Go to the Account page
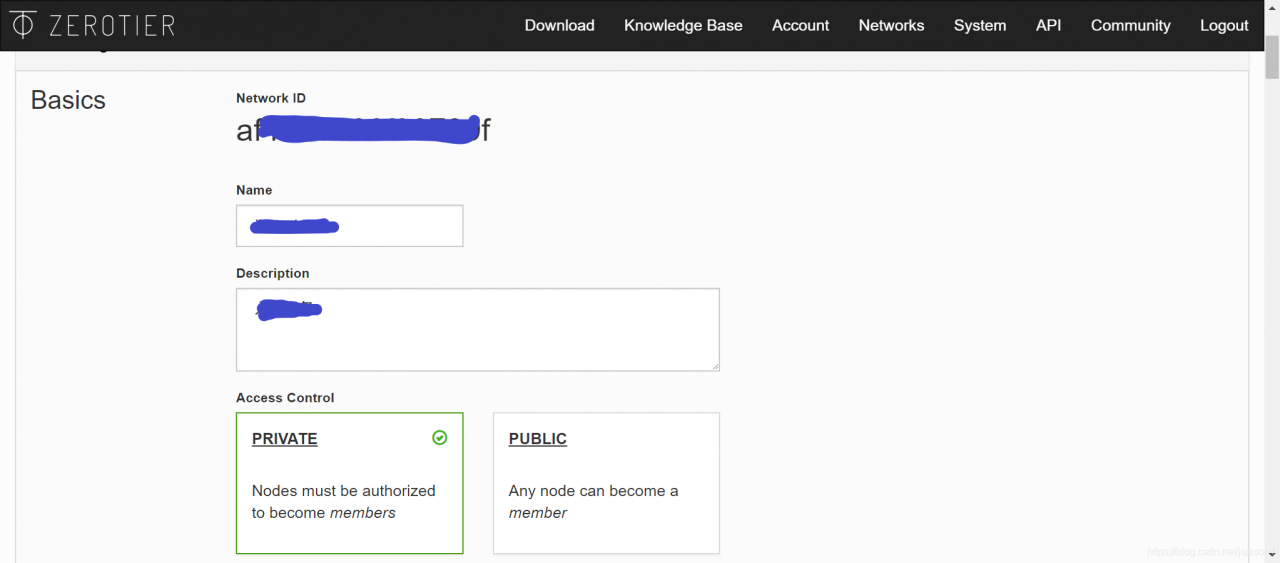1280x563 pixels. [800, 26]
